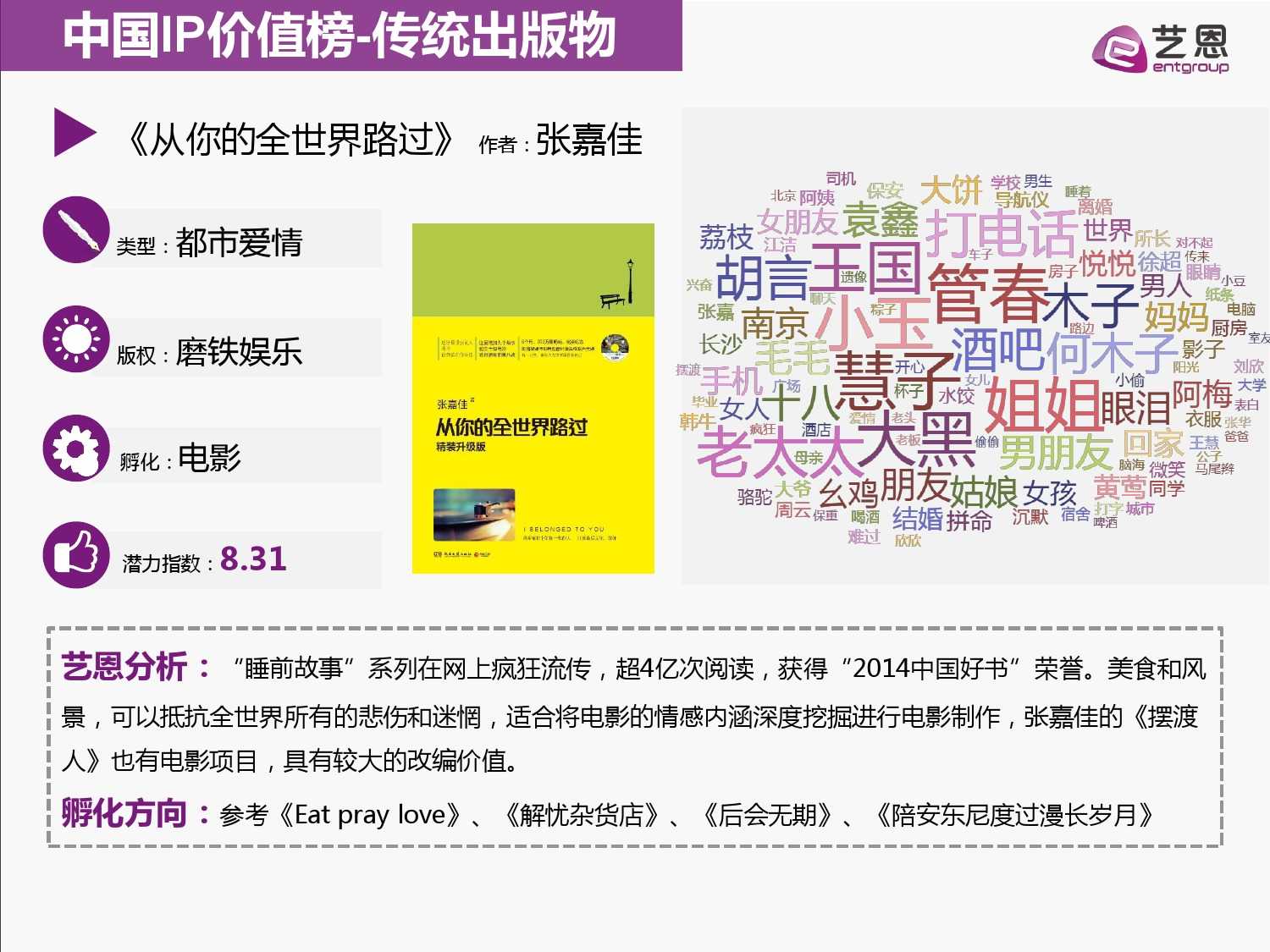Select the 都市爱情 type label
This screenshot has width=1270, height=952.
[239, 243]
